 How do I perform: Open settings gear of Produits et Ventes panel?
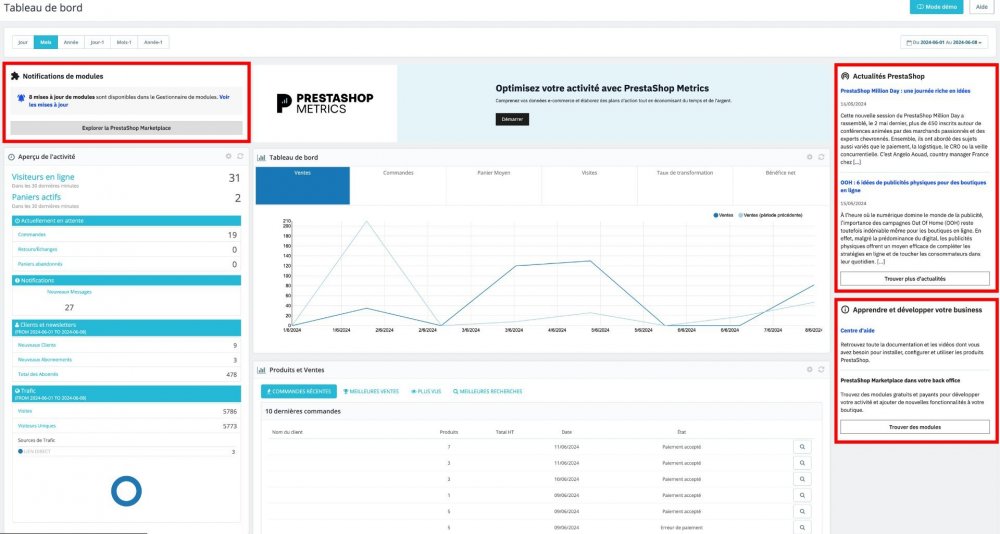point(809,369)
